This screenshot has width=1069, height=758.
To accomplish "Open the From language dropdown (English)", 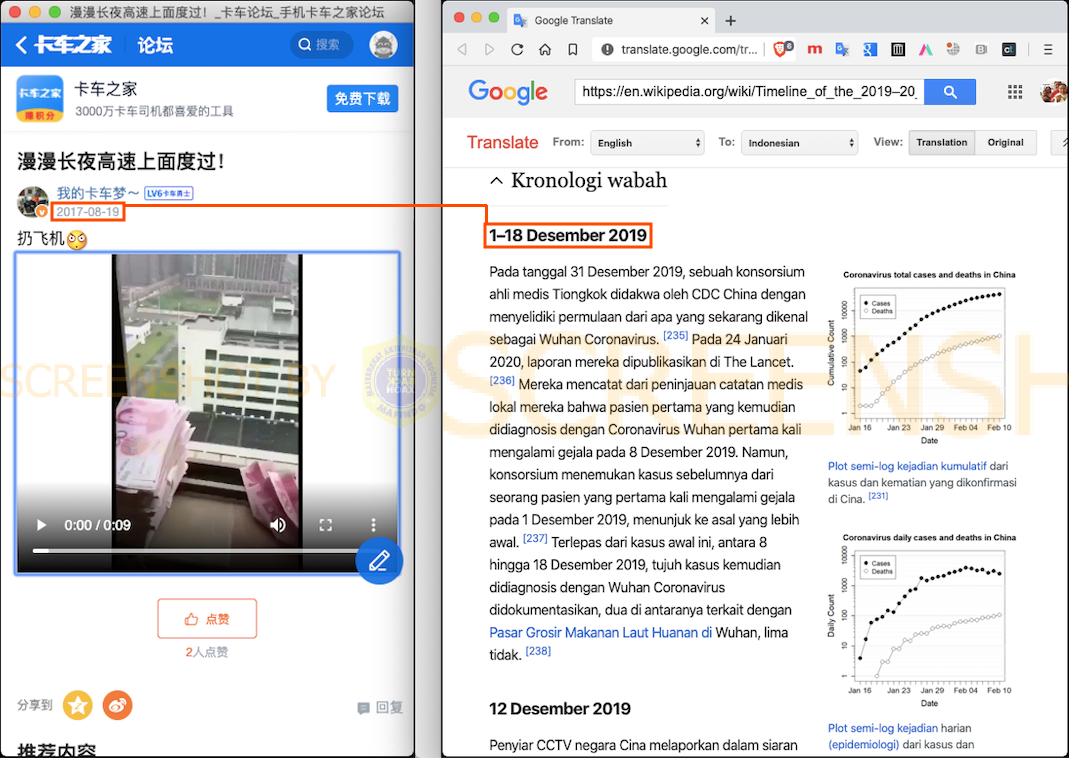I will coord(647,142).
